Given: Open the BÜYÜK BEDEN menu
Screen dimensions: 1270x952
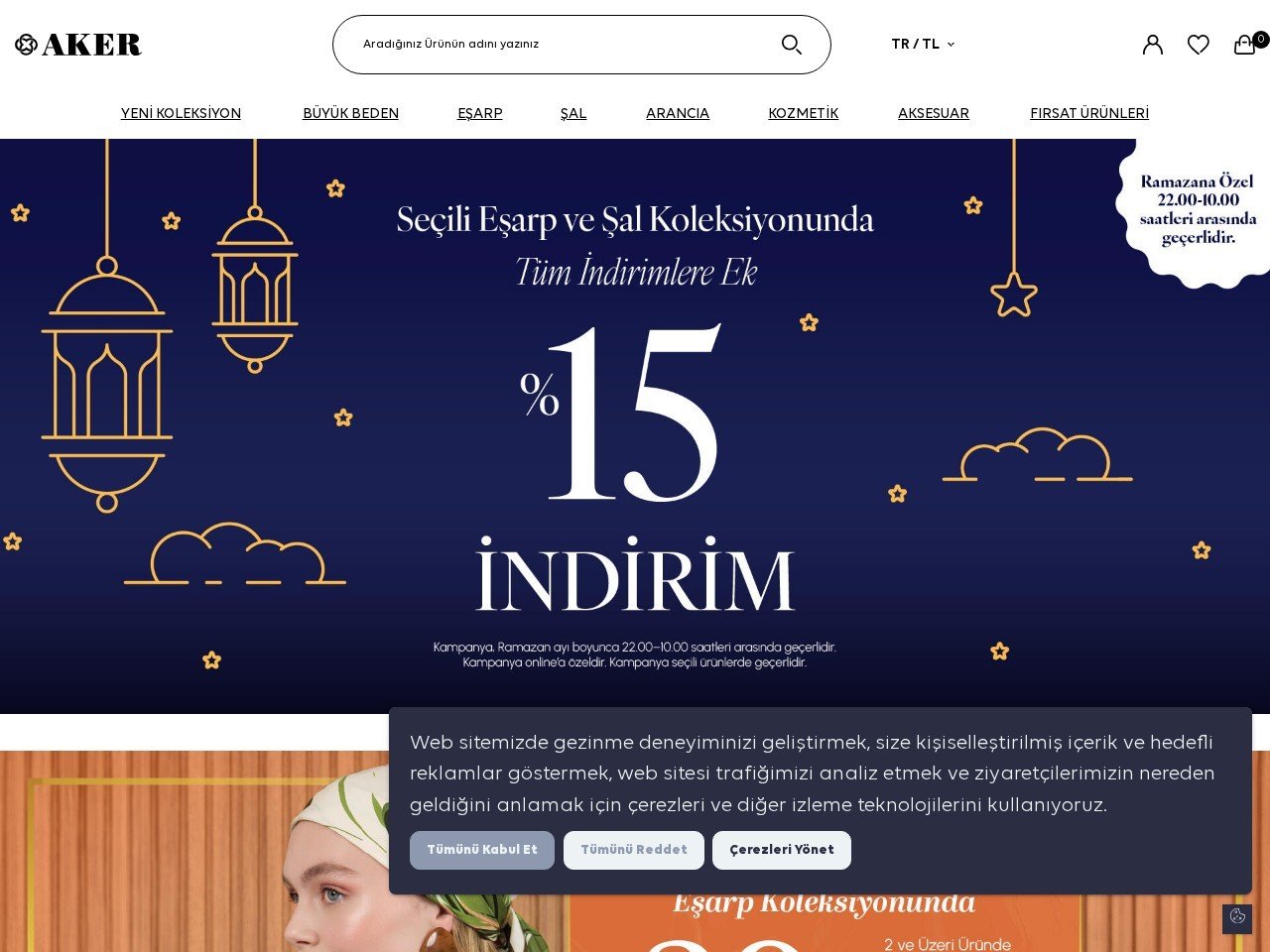Looking at the screenshot, I should [350, 113].
